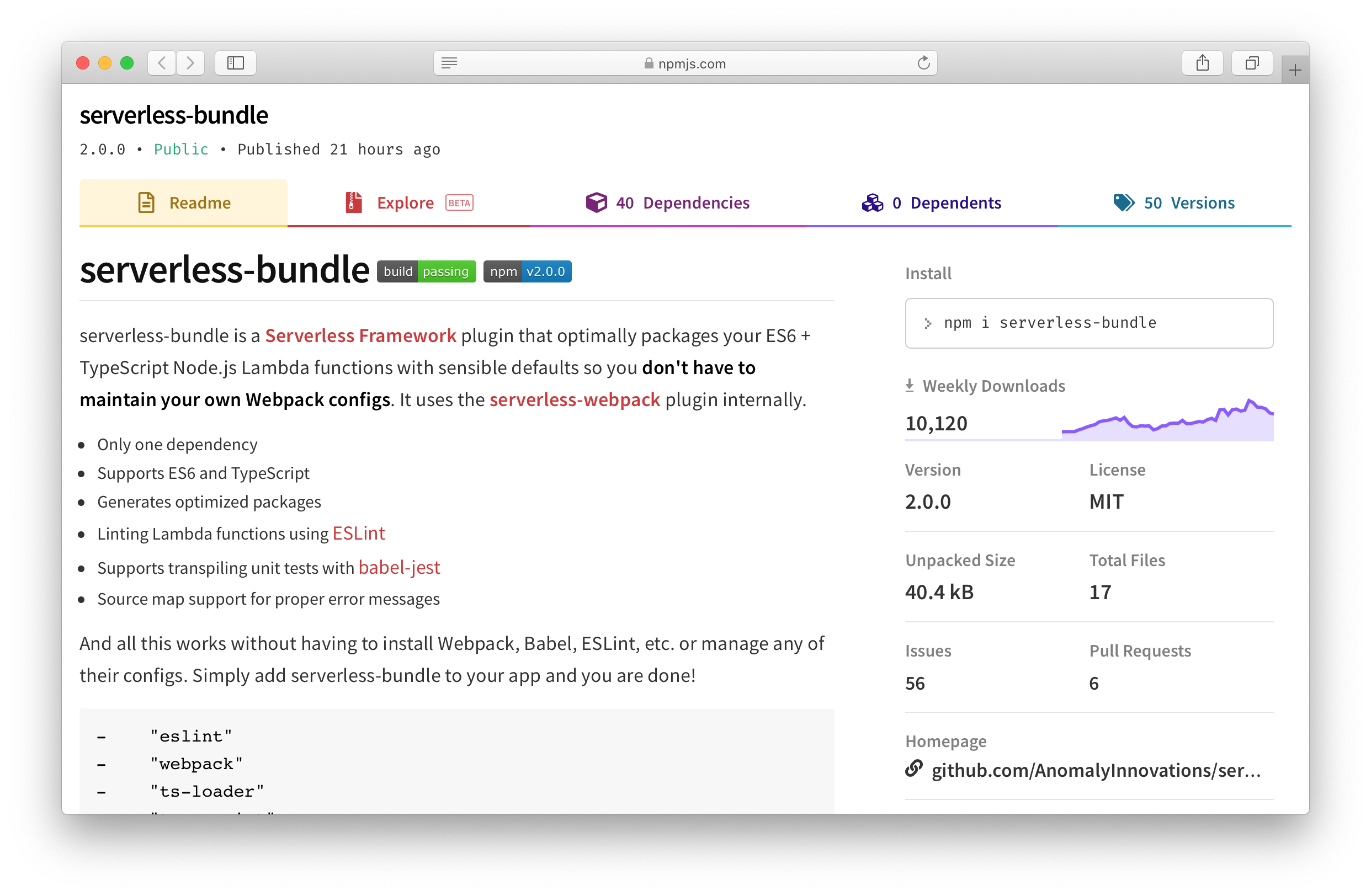Toggle the browser sidebar

(x=235, y=63)
